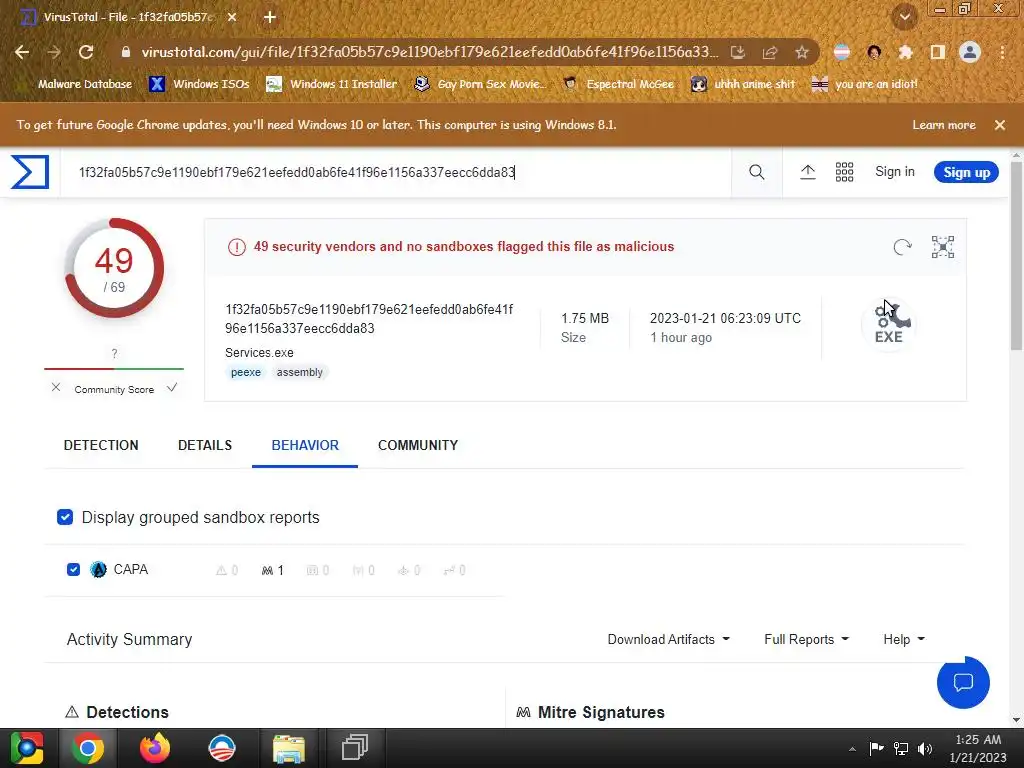Open the you are an idiot bookmark

[x=865, y=84]
